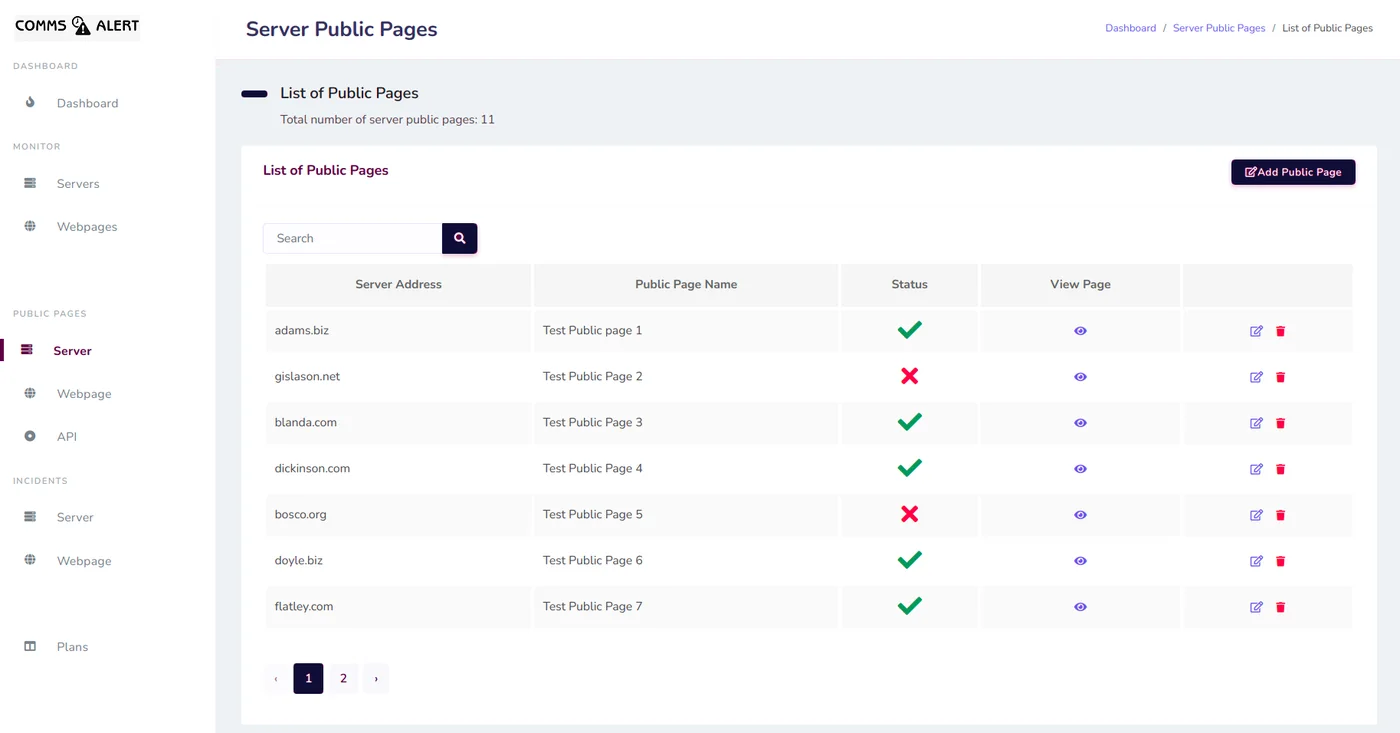1400x733 pixels.
Task: Click red cross status for gislason.net
Action: [x=909, y=376]
